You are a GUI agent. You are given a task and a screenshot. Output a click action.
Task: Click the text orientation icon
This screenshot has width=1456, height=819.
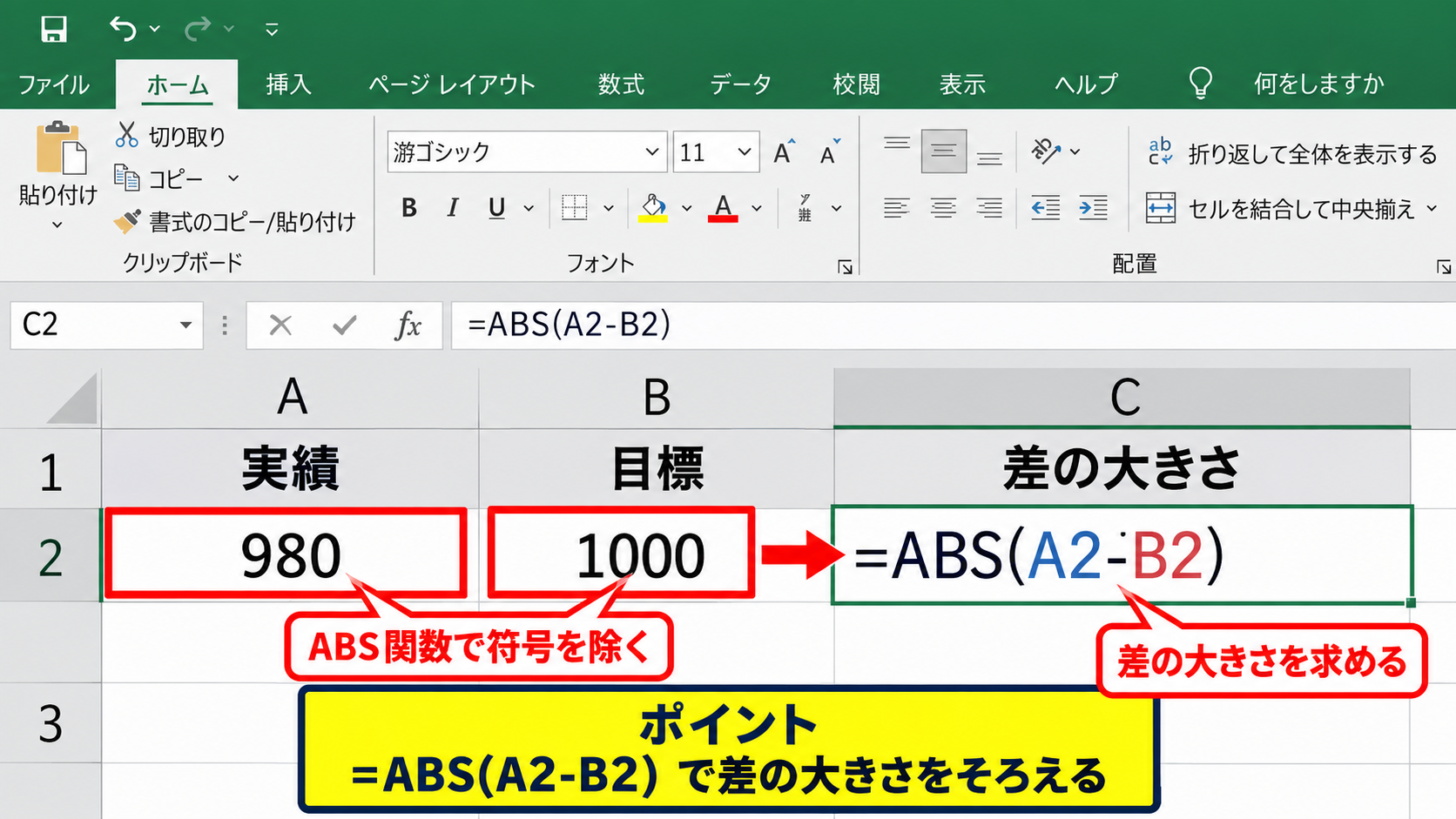pos(1046,151)
